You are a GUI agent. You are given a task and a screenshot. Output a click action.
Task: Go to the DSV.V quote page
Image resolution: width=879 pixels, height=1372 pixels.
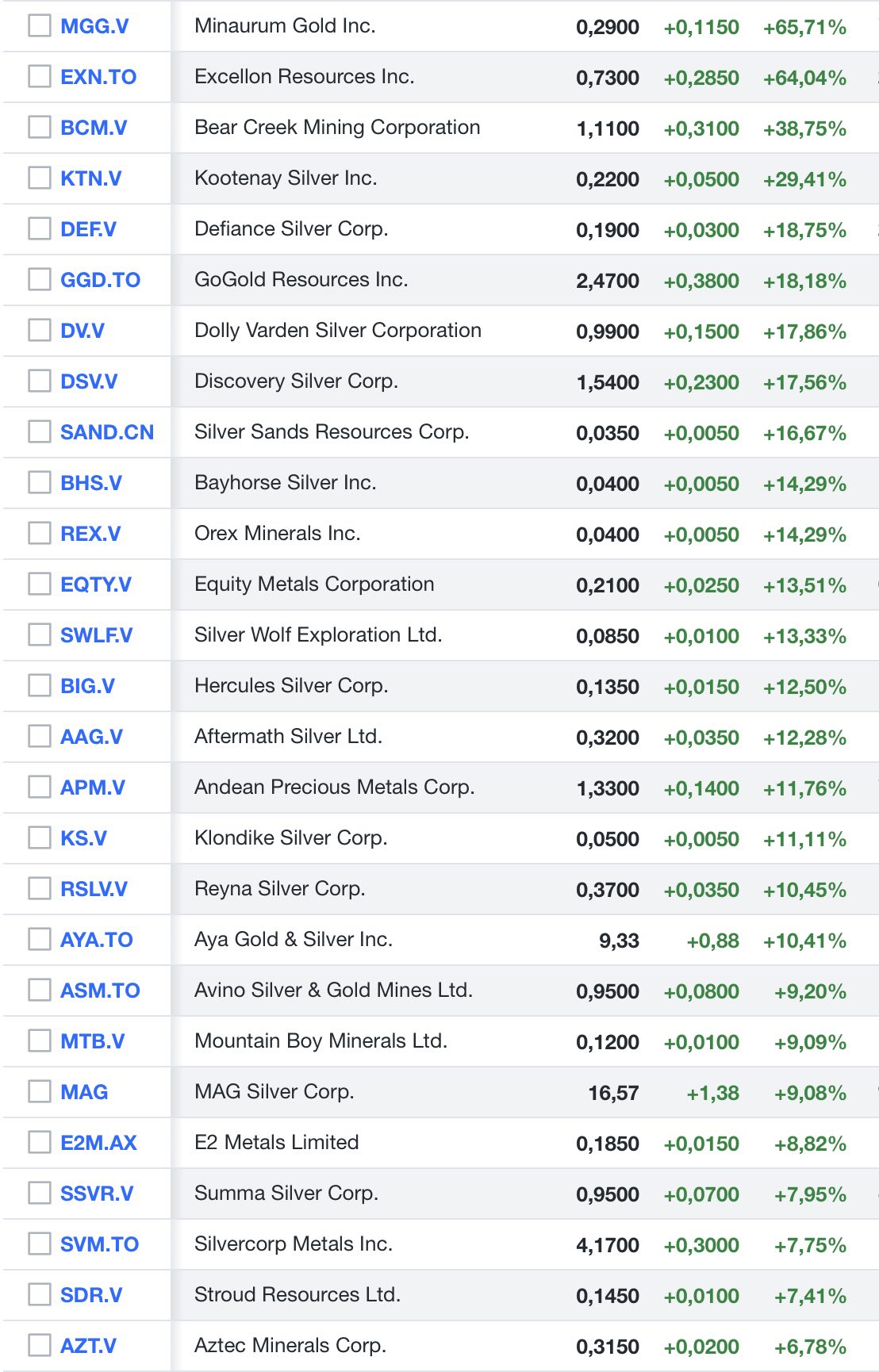89,381
